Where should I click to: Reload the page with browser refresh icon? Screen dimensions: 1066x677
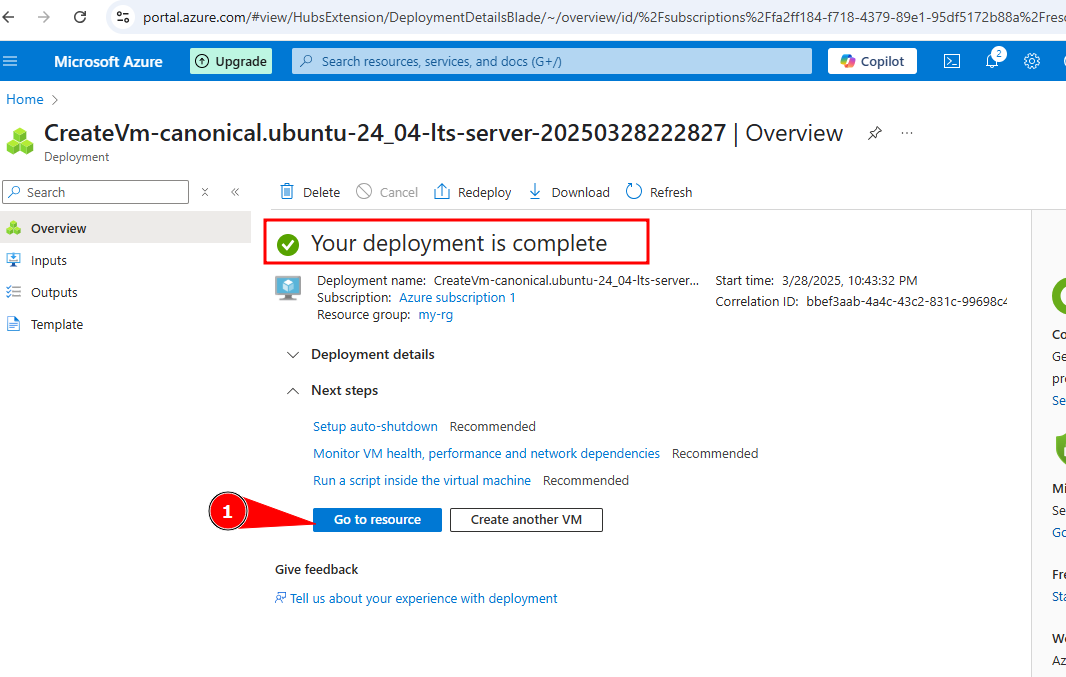tap(80, 17)
